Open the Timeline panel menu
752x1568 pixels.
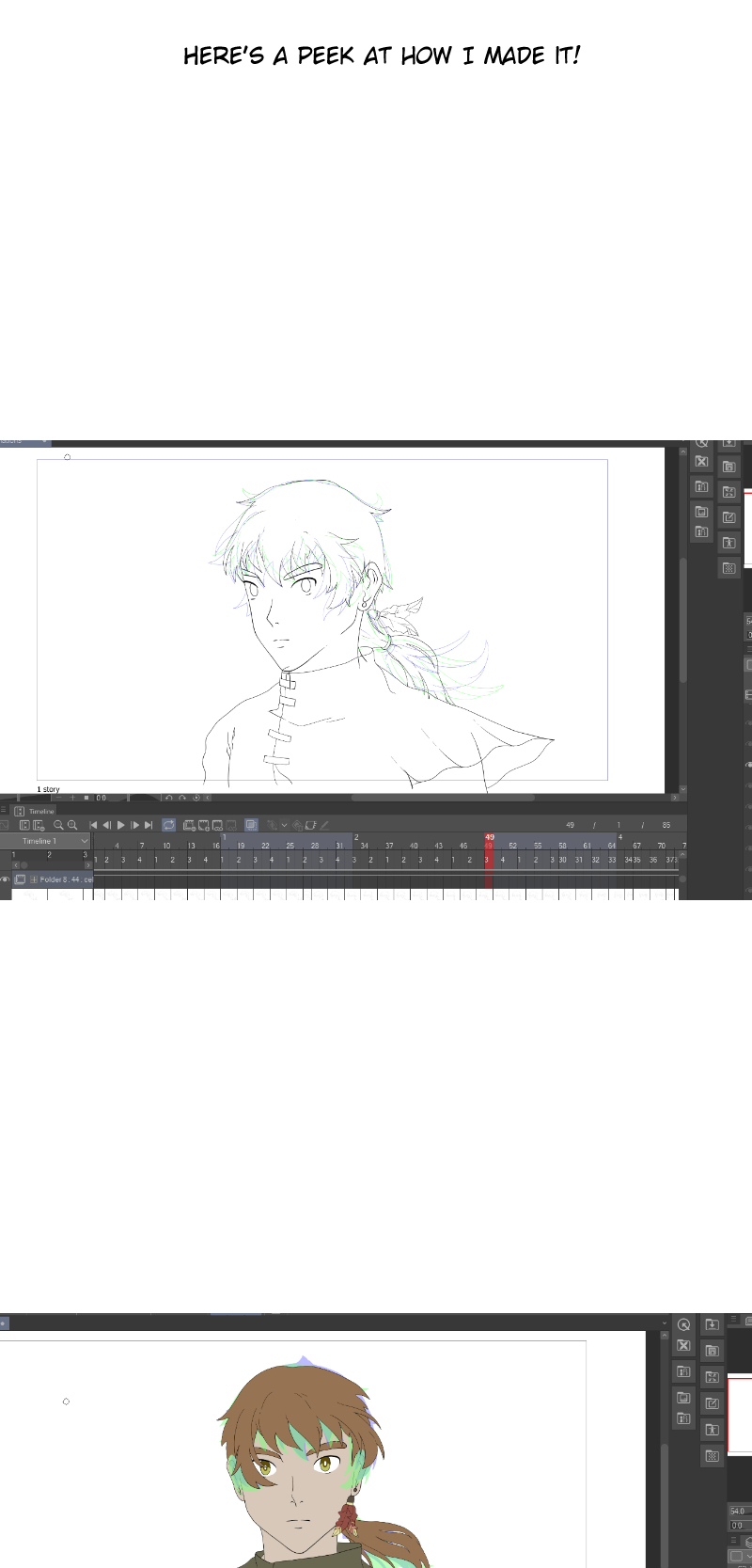point(4,810)
